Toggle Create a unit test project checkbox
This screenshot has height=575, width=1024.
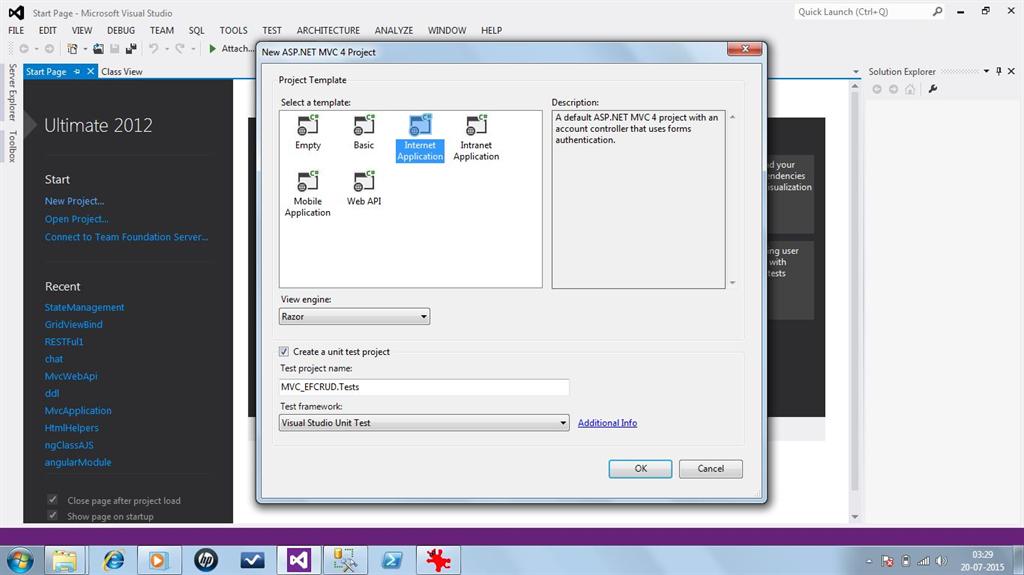coord(284,352)
